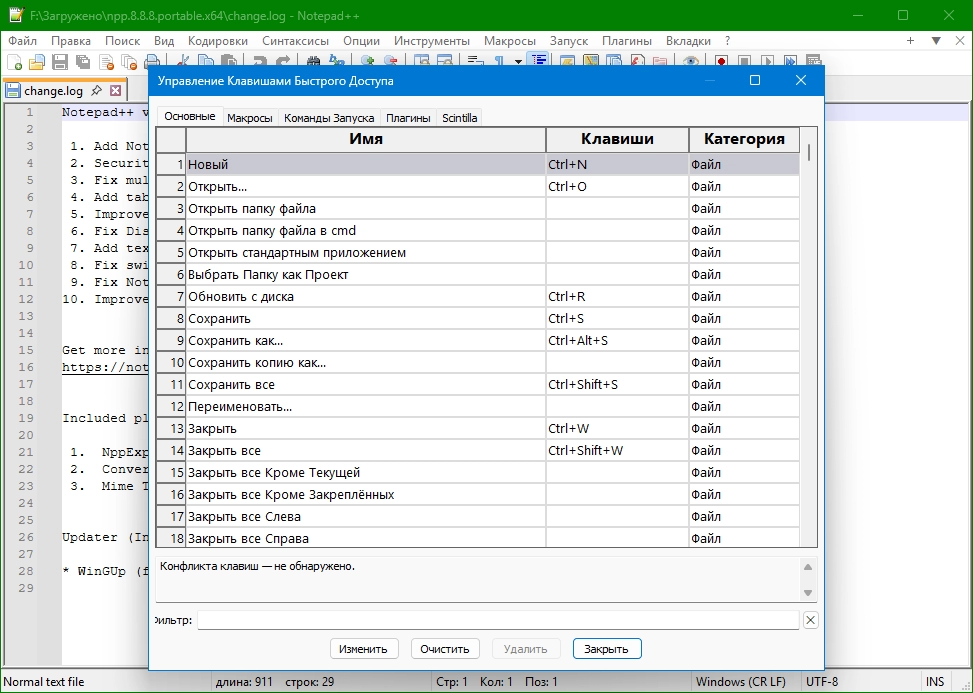
Task: Click the Save Recorded Macro icon
Action: (814, 61)
